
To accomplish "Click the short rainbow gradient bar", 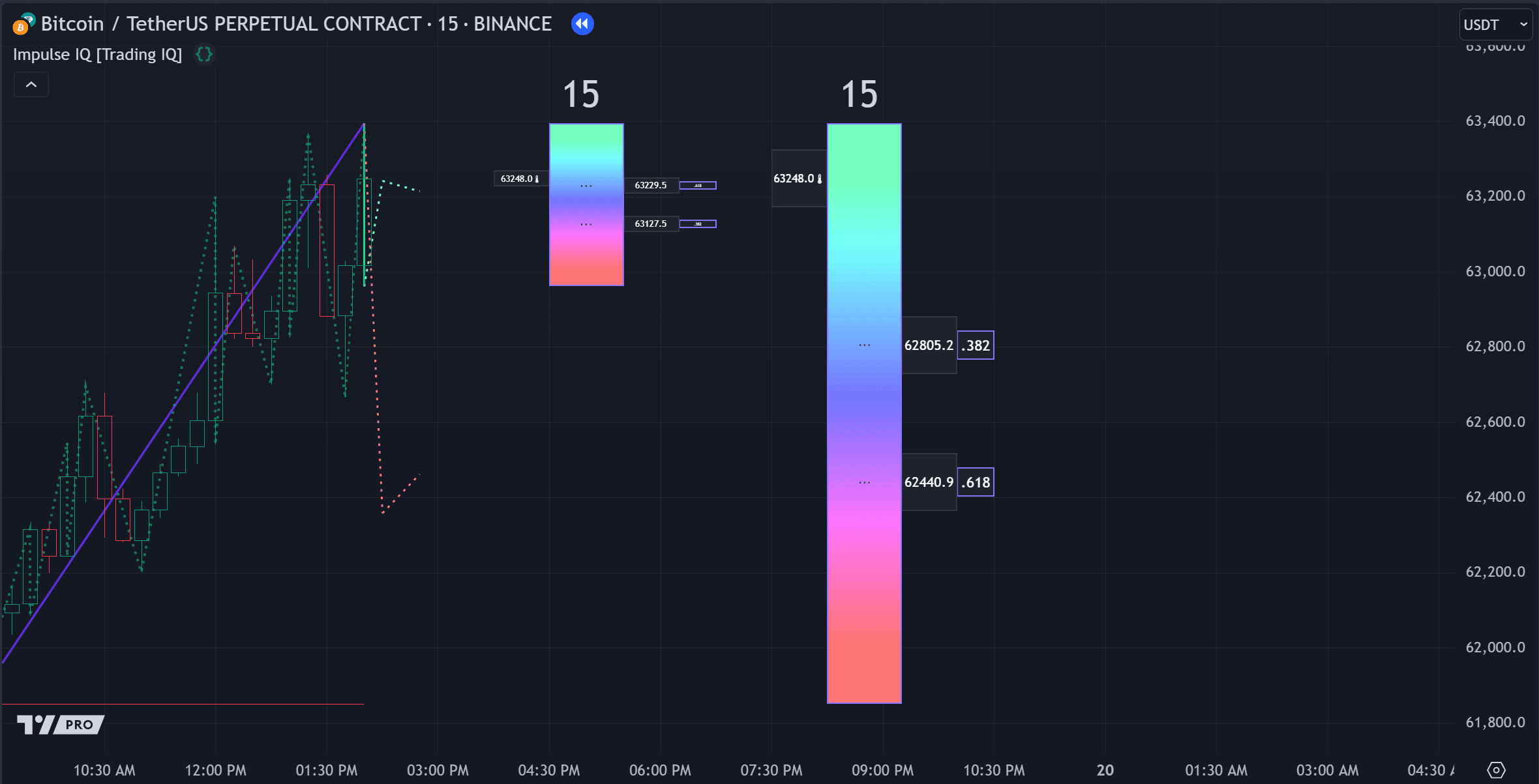I will pos(586,205).
